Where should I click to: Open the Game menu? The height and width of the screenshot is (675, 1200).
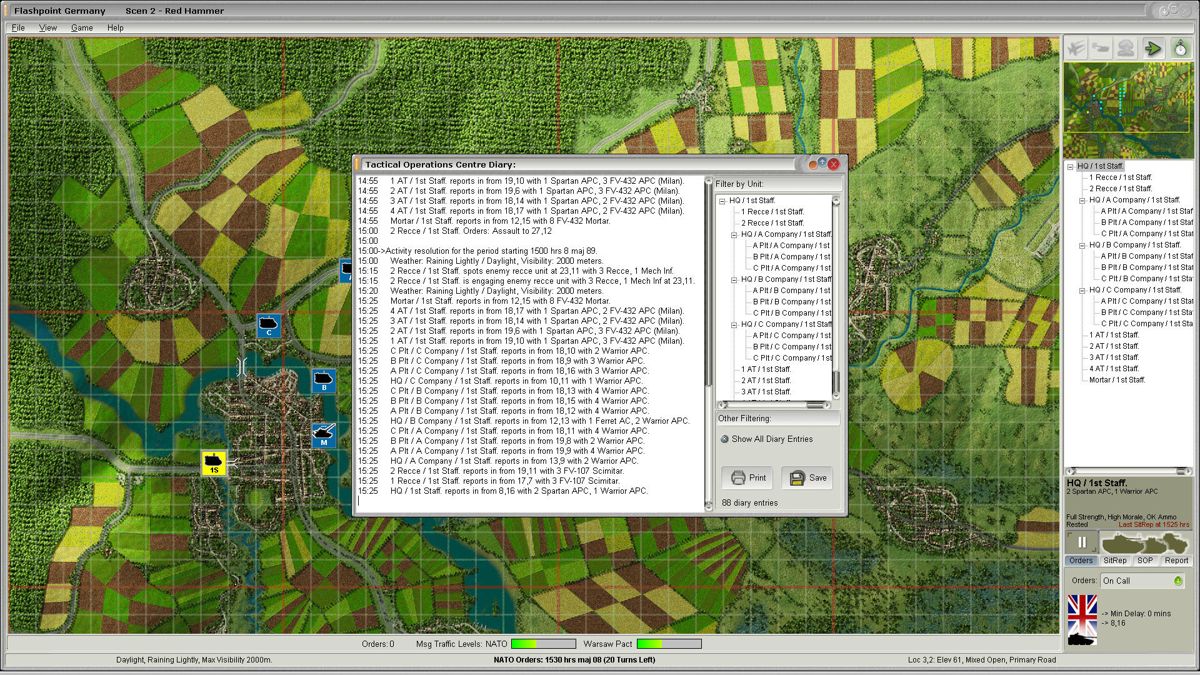(84, 29)
